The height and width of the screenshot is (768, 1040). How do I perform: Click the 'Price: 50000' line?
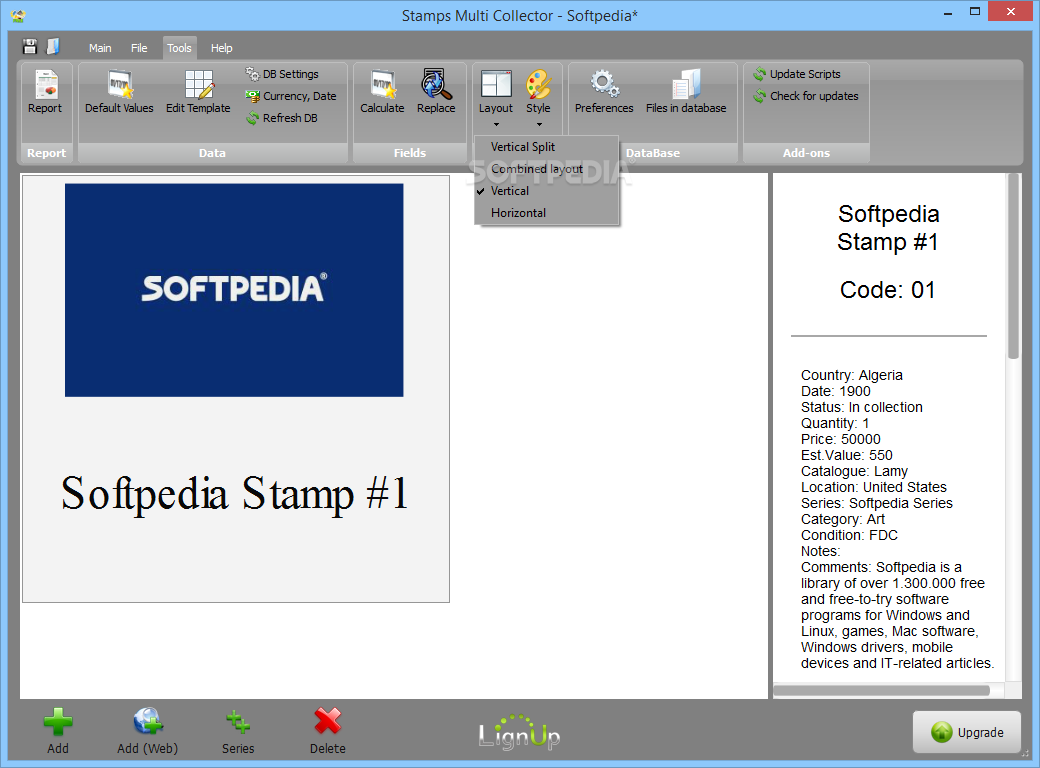(840, 439)
